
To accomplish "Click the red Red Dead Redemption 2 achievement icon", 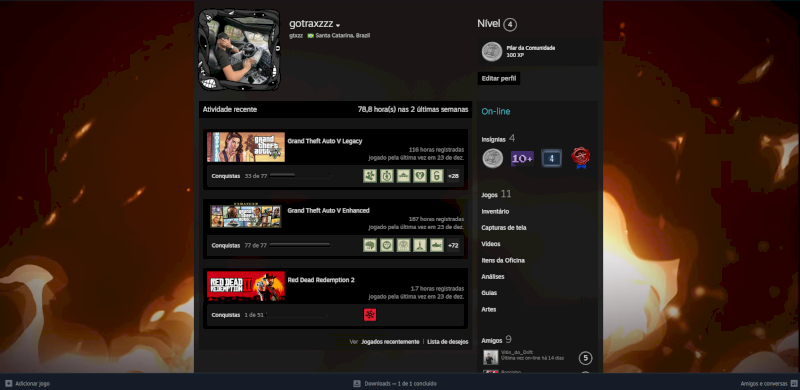I will [x=370, y=315].
